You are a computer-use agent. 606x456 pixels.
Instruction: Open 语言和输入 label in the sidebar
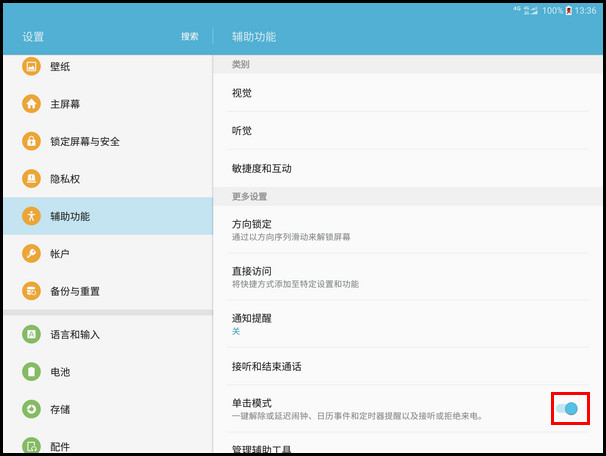(x=75, y=335)
